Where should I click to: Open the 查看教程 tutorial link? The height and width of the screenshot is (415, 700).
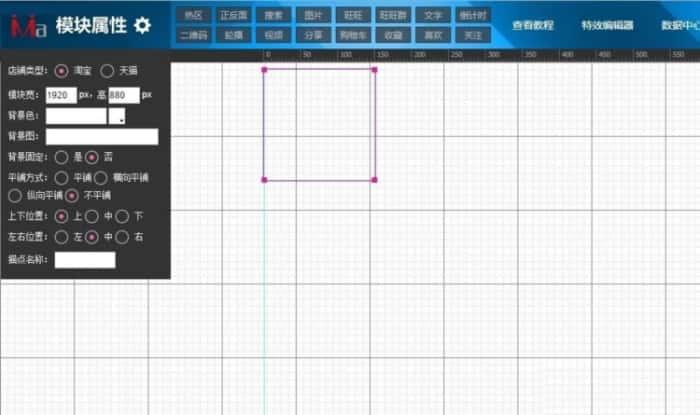pyautogui.click(x=532, y=25)
